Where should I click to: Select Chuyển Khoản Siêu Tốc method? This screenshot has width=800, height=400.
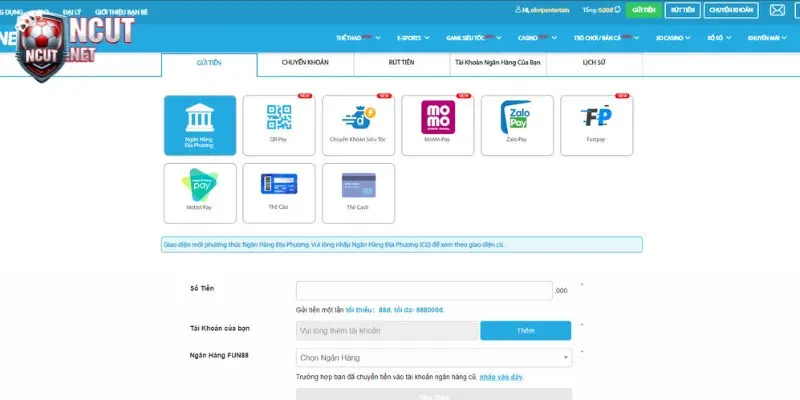coord(358,125)
